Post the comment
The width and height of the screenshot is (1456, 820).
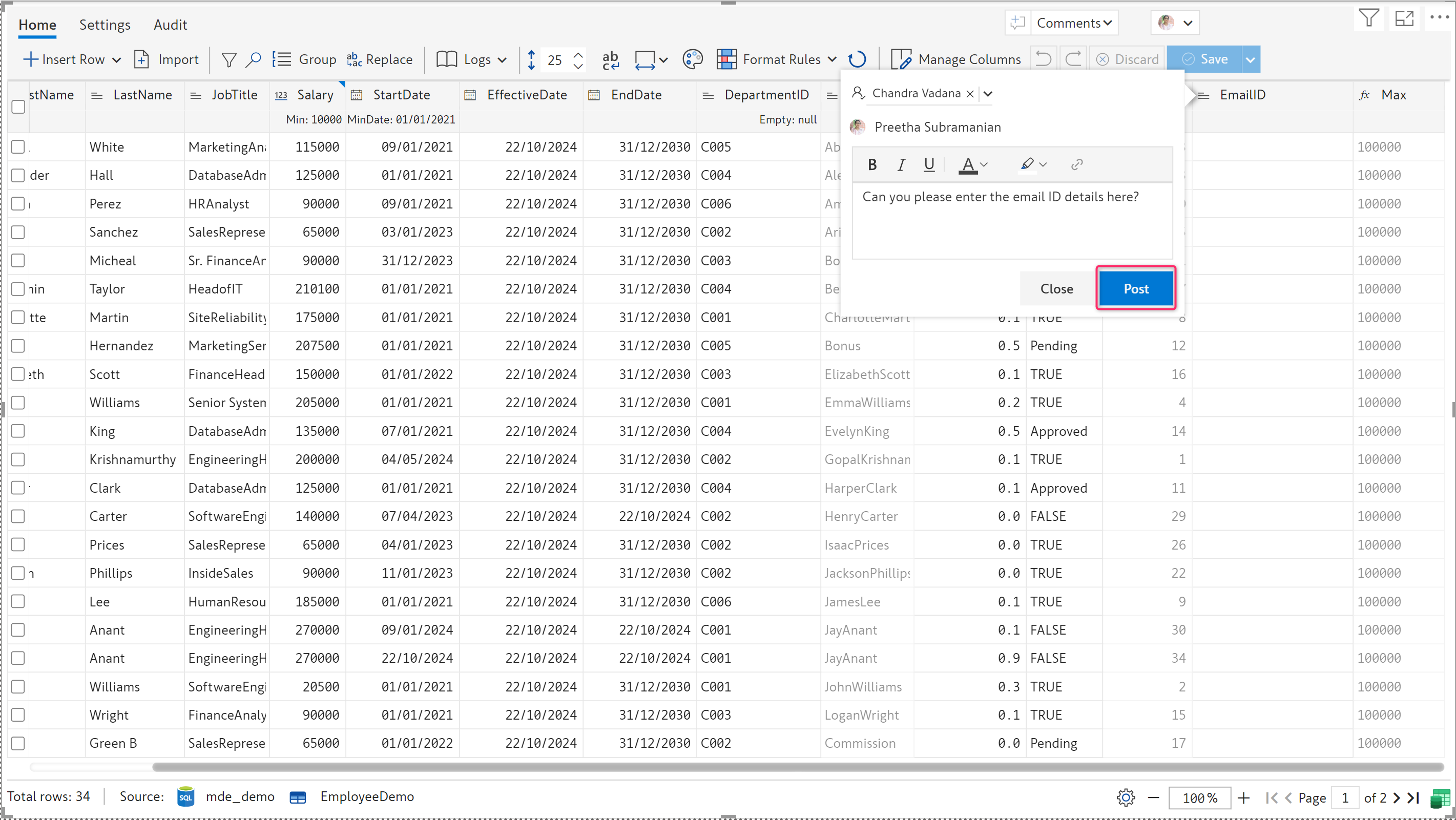1135,289
